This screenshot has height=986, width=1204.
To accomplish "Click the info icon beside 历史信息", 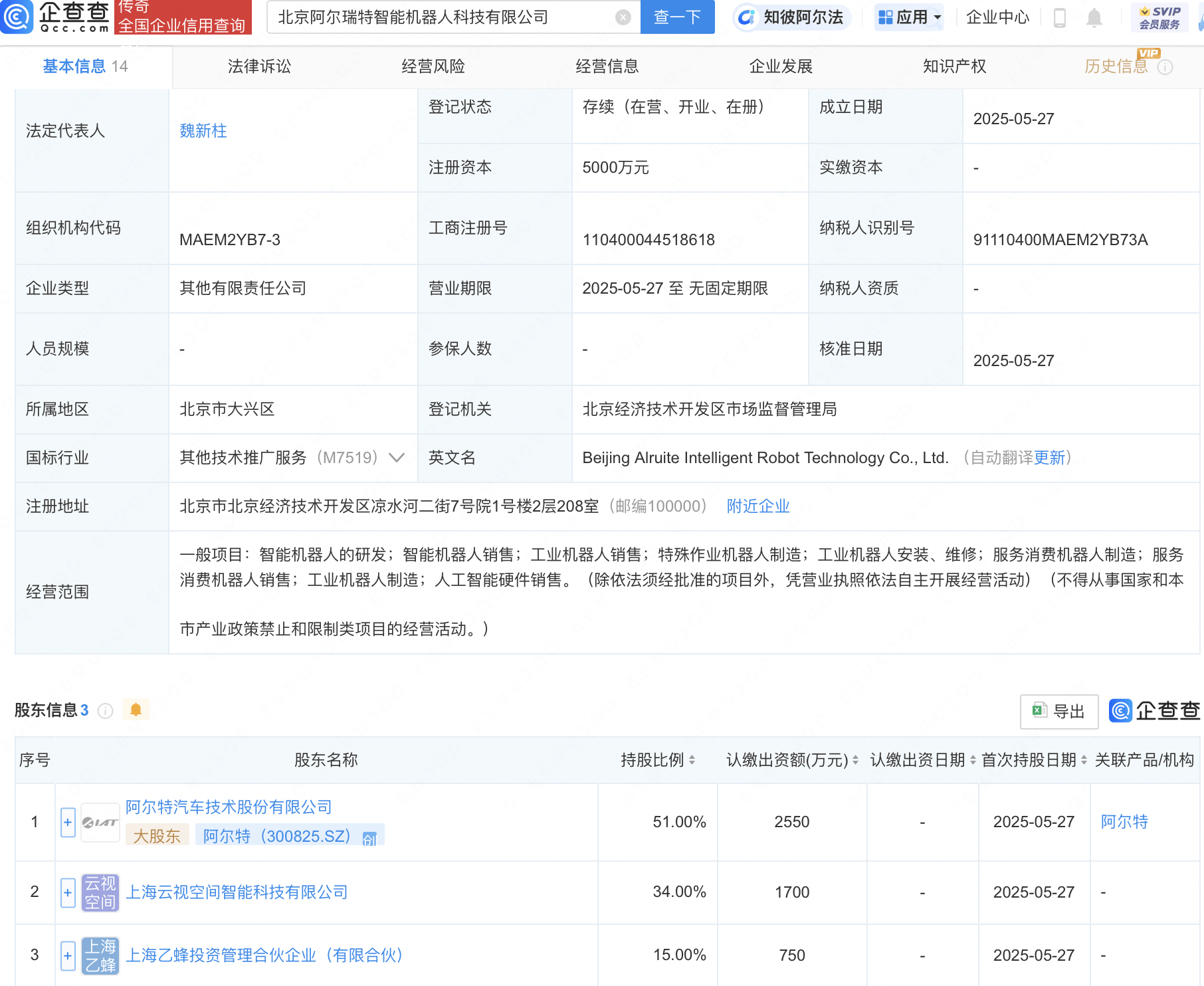I will click(x=1165, y=67).
